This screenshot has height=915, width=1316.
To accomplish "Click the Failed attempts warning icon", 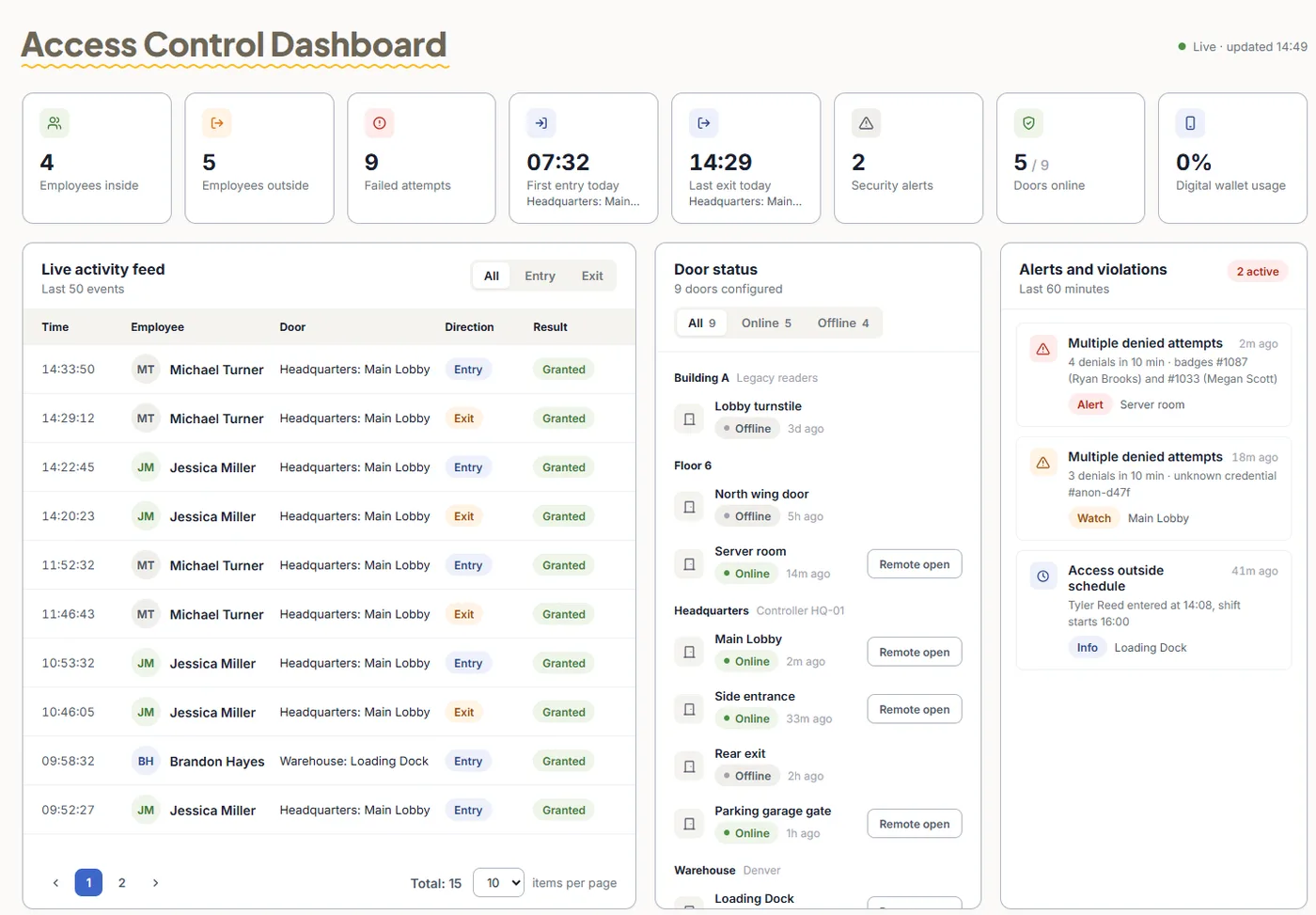I will click(x=380, y=123).
